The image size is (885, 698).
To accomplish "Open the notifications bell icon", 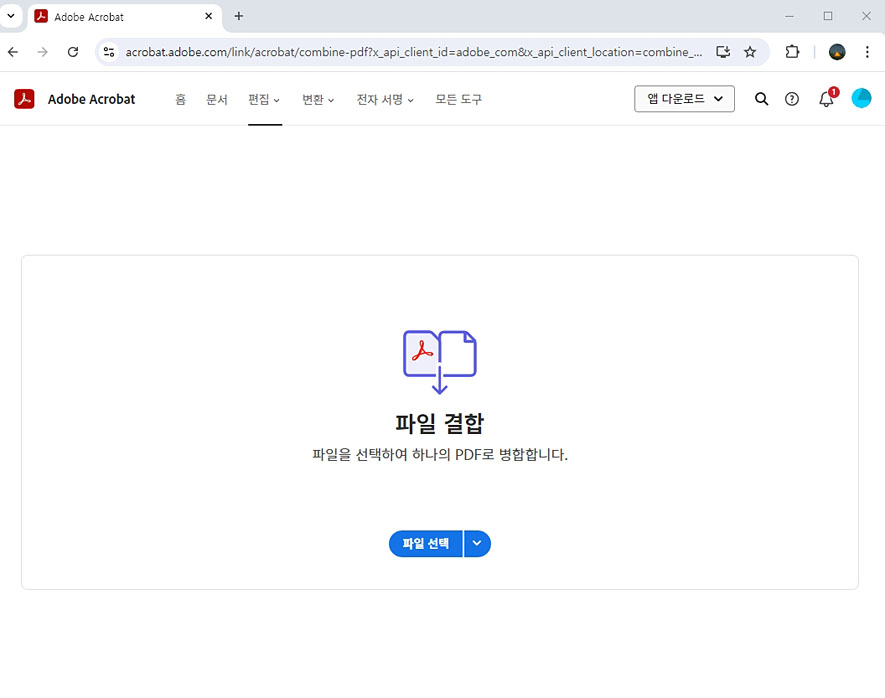I will 826,99.
